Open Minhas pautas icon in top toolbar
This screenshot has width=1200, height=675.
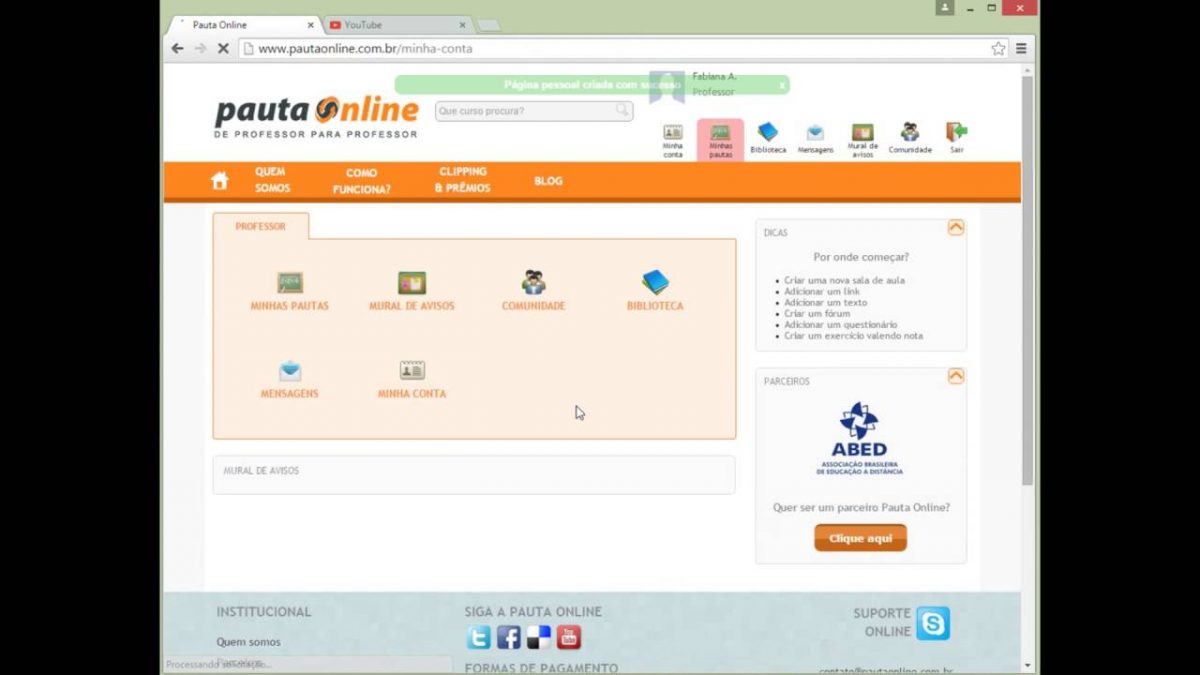pos(720,141)
